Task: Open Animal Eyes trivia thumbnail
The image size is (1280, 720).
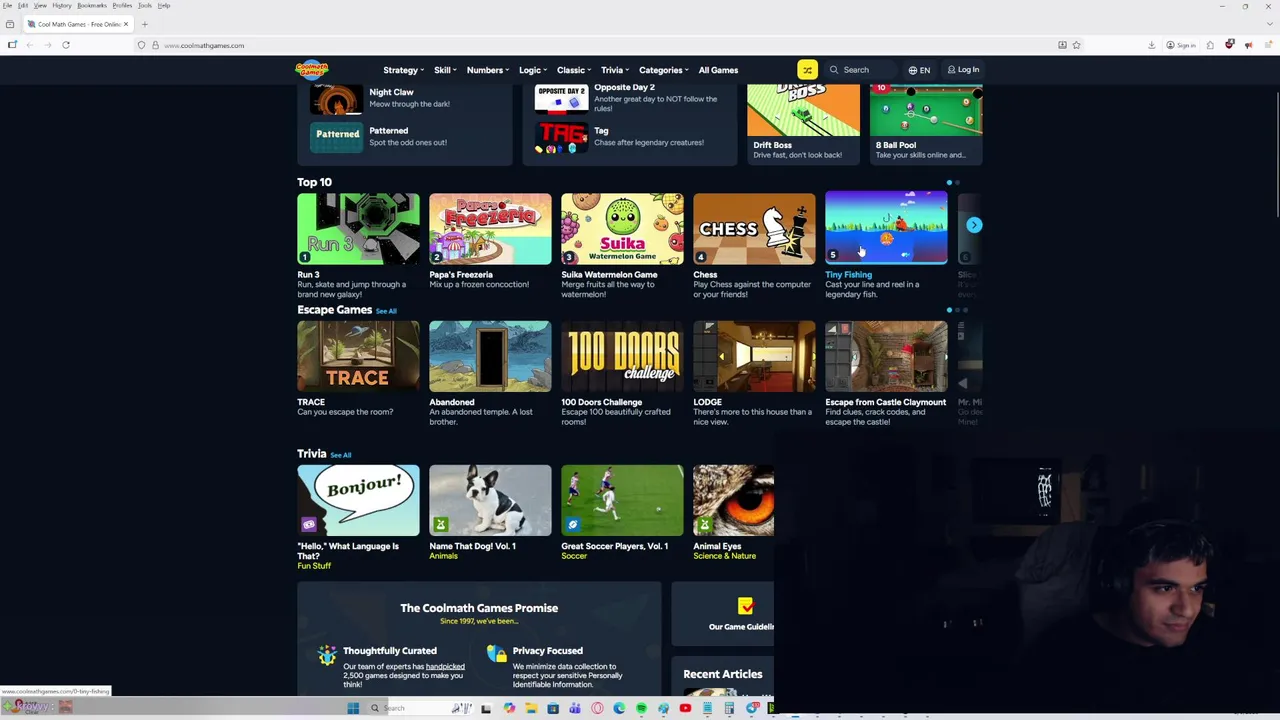Action: (x=733, y=500)
